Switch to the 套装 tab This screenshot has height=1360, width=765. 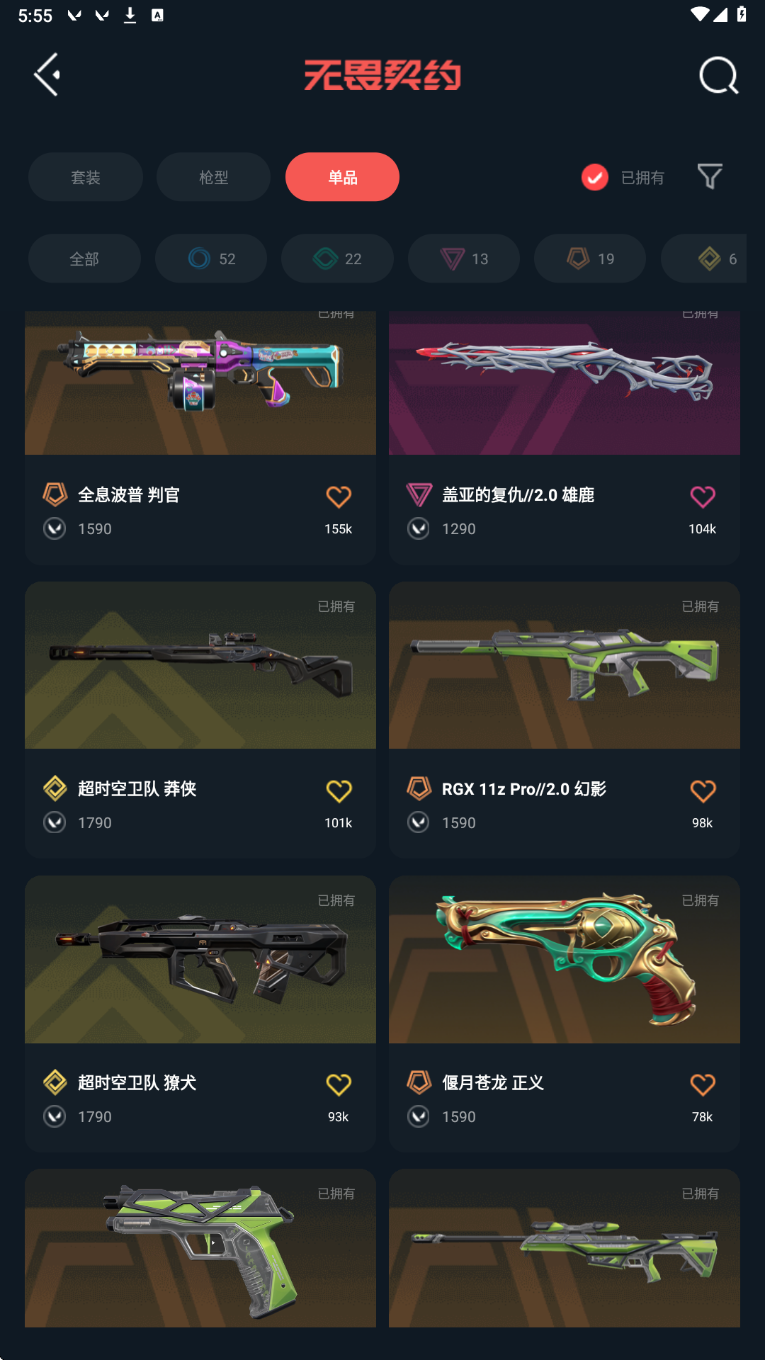click(85, 177)
